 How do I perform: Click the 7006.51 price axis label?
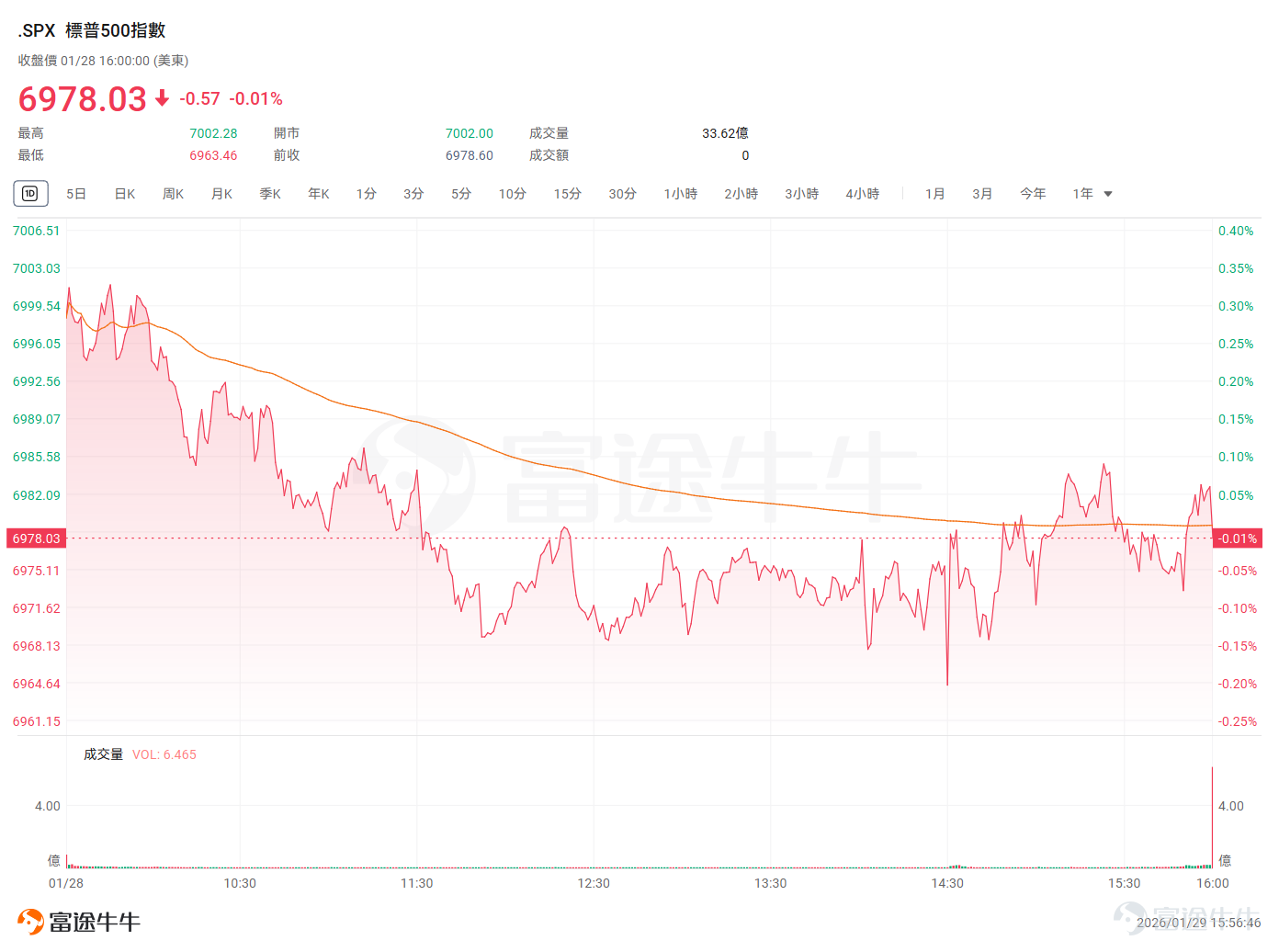[x=37, y=231]
